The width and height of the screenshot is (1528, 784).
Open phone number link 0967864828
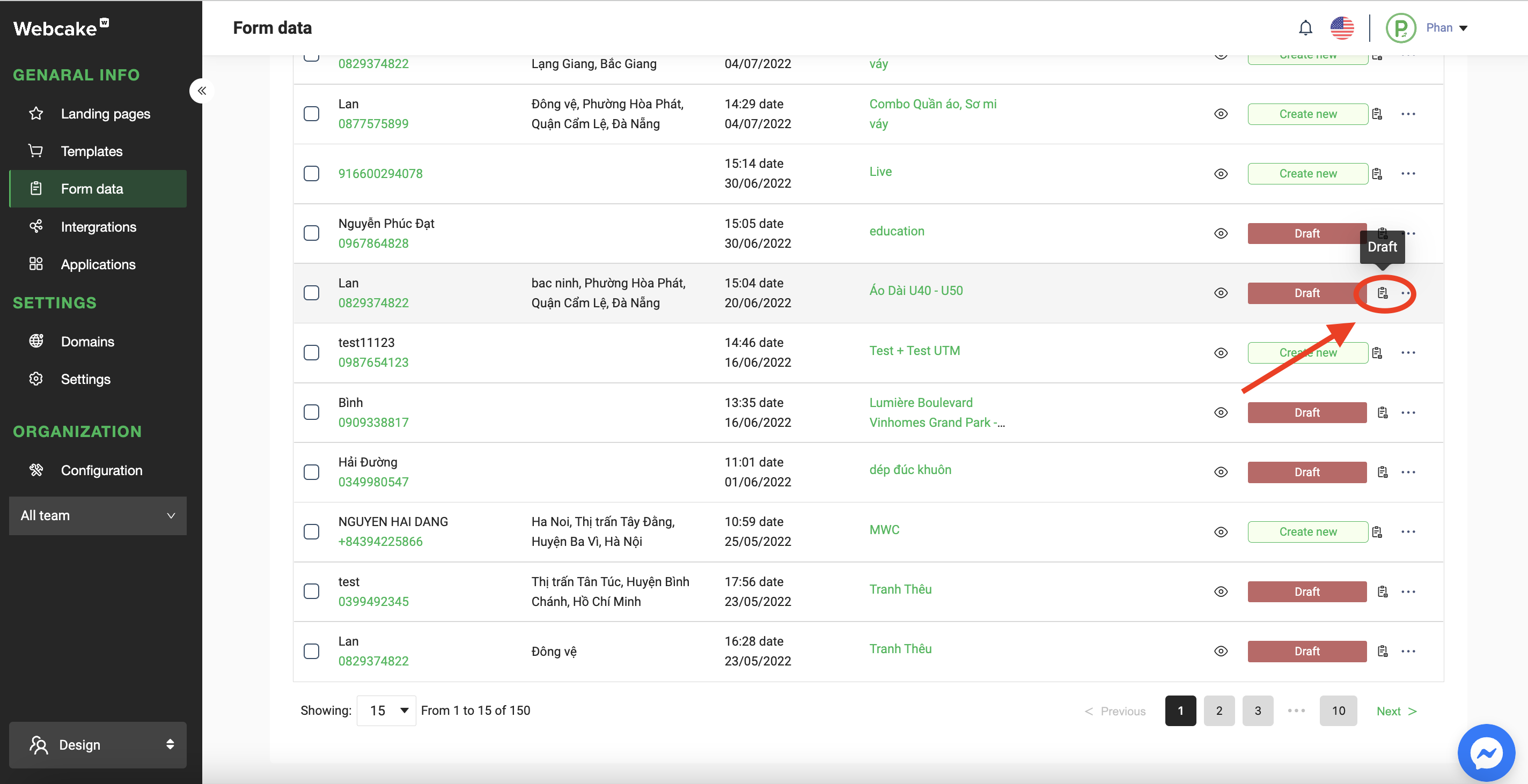(x=373, y=243)
